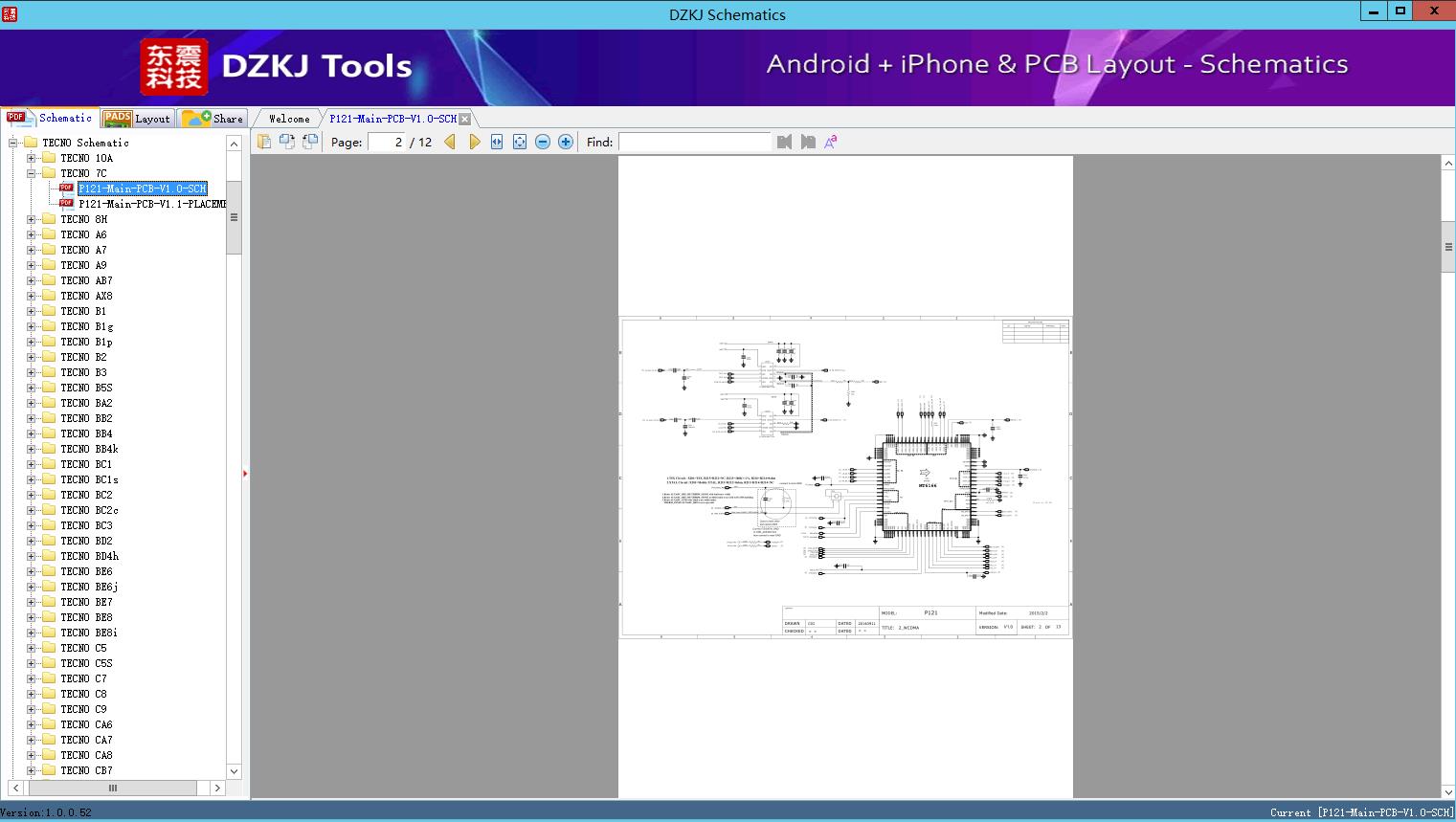The height and width of the screenshot is (822, 1456).
Task: Expand the TECNO 10A folder
Action: tap(29, 157)
